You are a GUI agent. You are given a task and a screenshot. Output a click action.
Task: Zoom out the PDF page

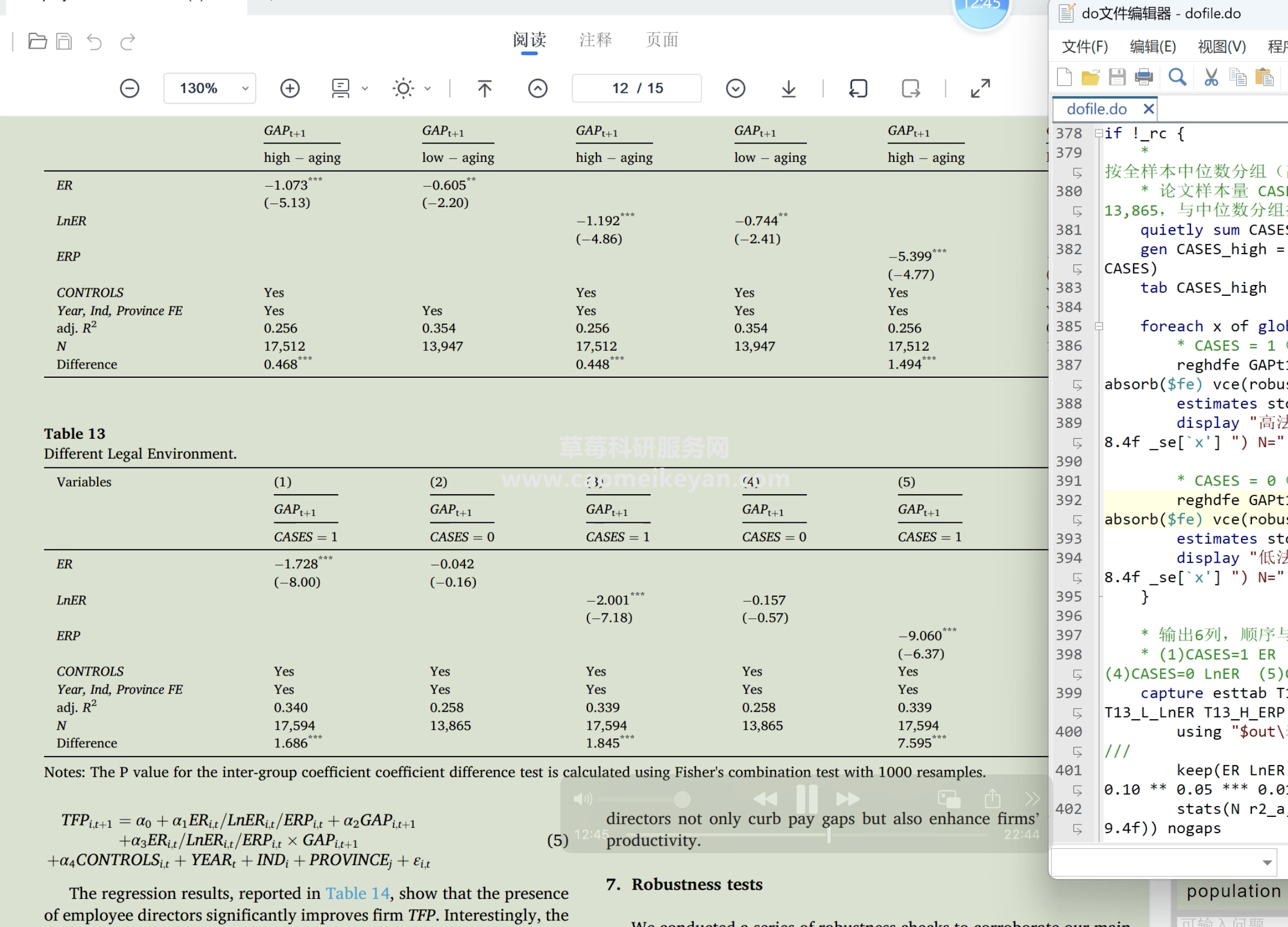[129, 88]
